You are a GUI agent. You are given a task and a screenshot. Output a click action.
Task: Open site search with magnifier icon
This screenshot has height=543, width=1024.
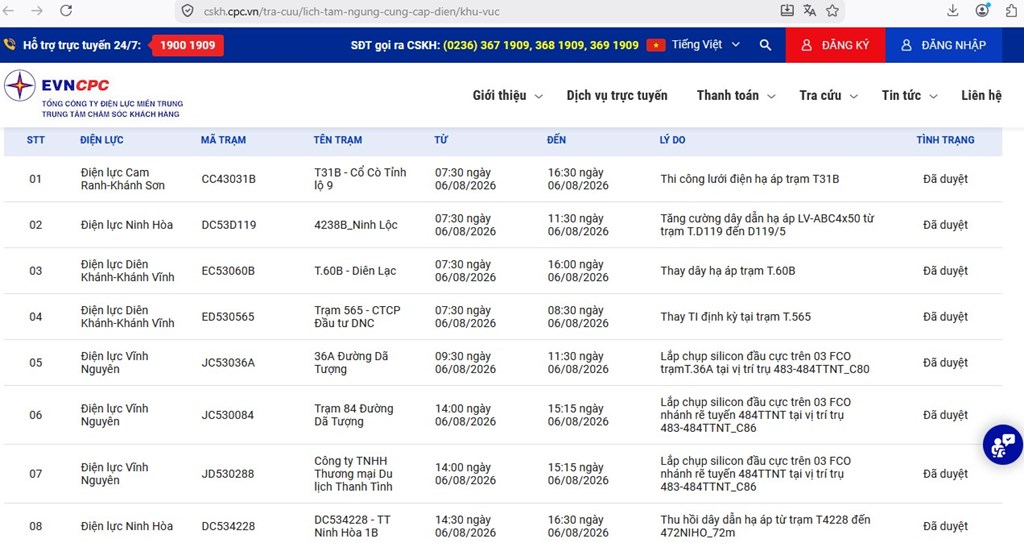(x=765, y=45)
